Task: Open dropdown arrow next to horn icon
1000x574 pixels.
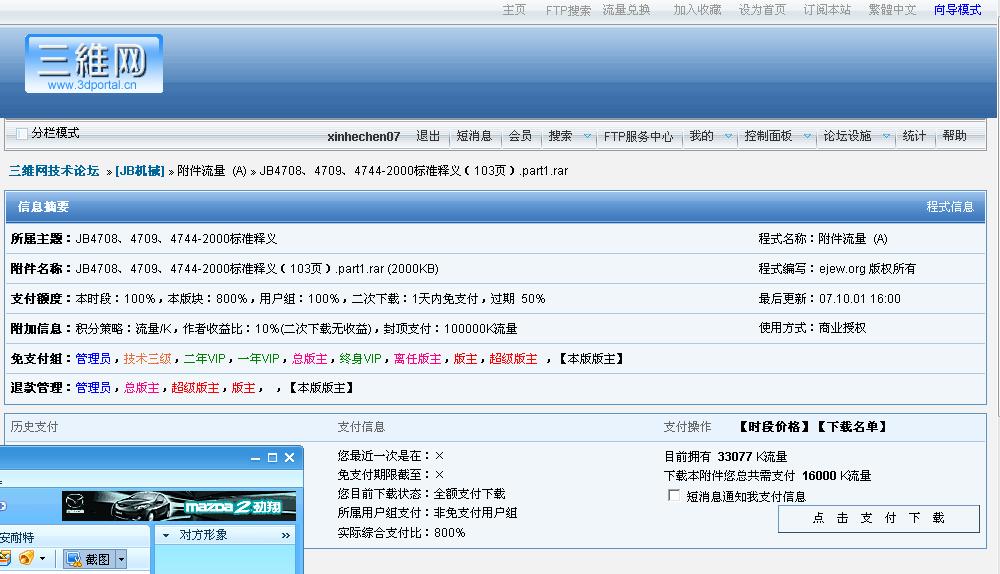Action: pos(42,559)
